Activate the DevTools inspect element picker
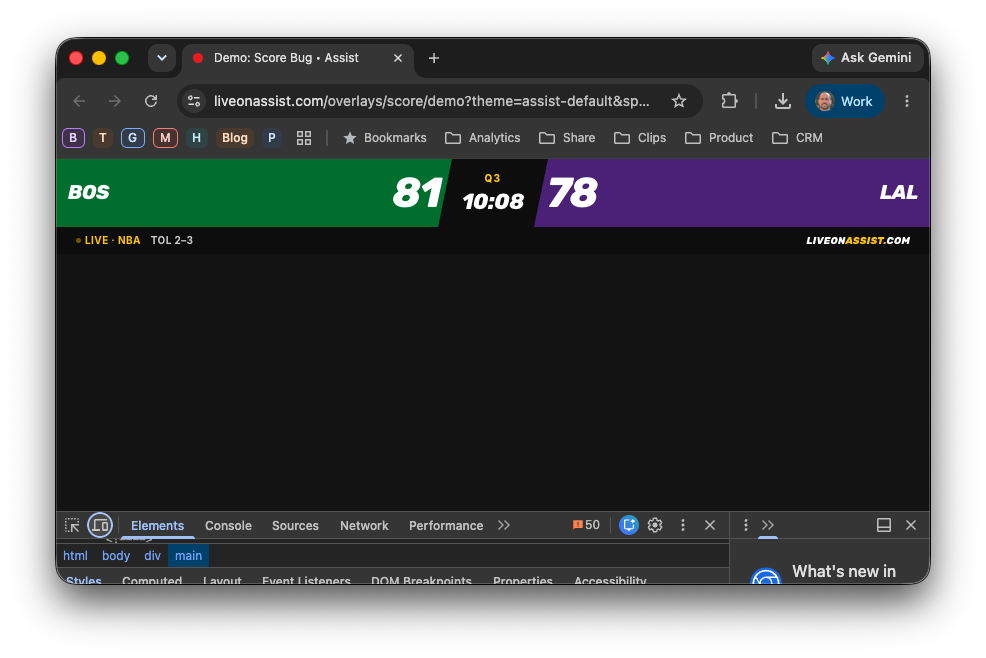 pyautogui.click(x=72, y=525)
